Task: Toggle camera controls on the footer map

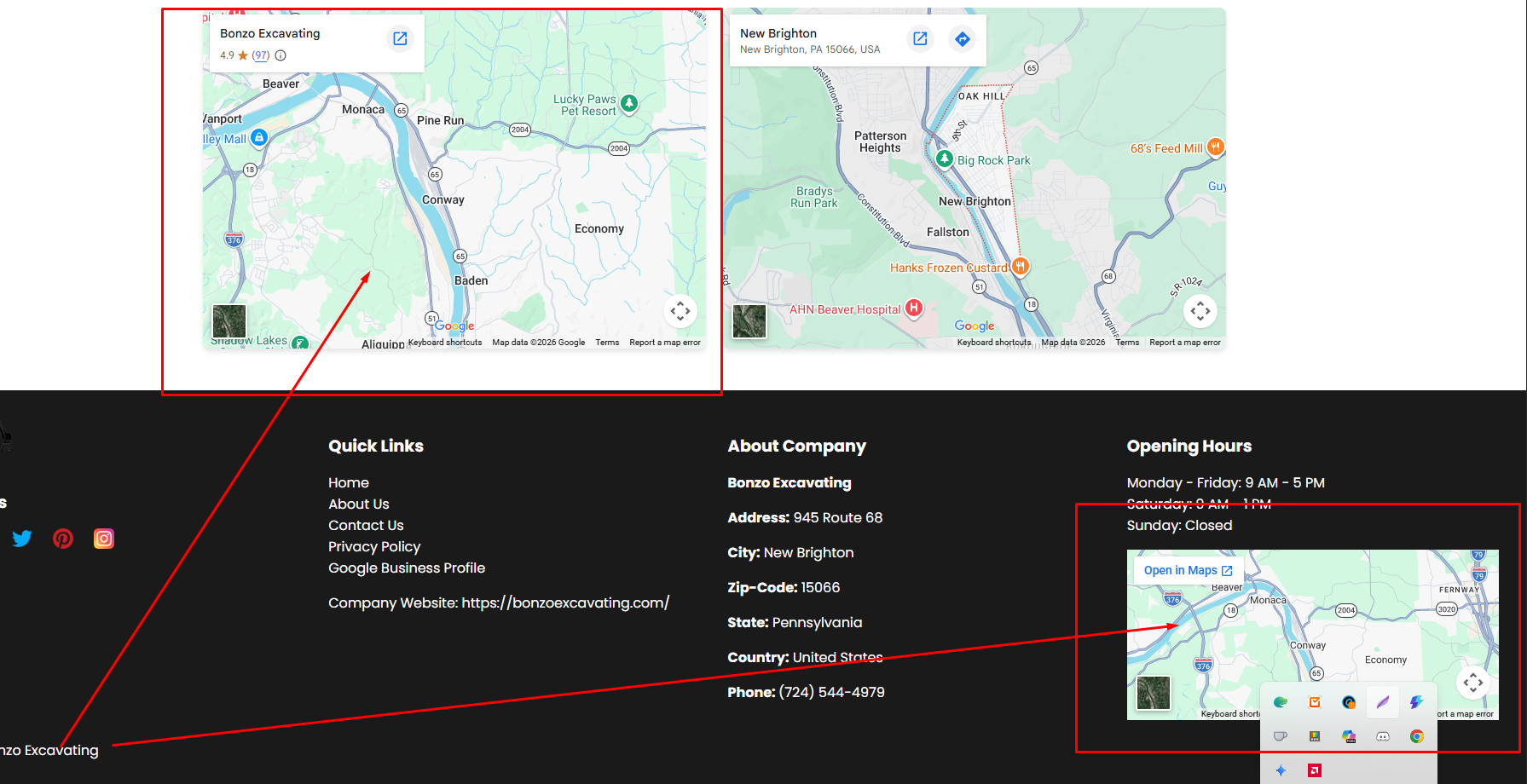Action: click(1473, 683)
